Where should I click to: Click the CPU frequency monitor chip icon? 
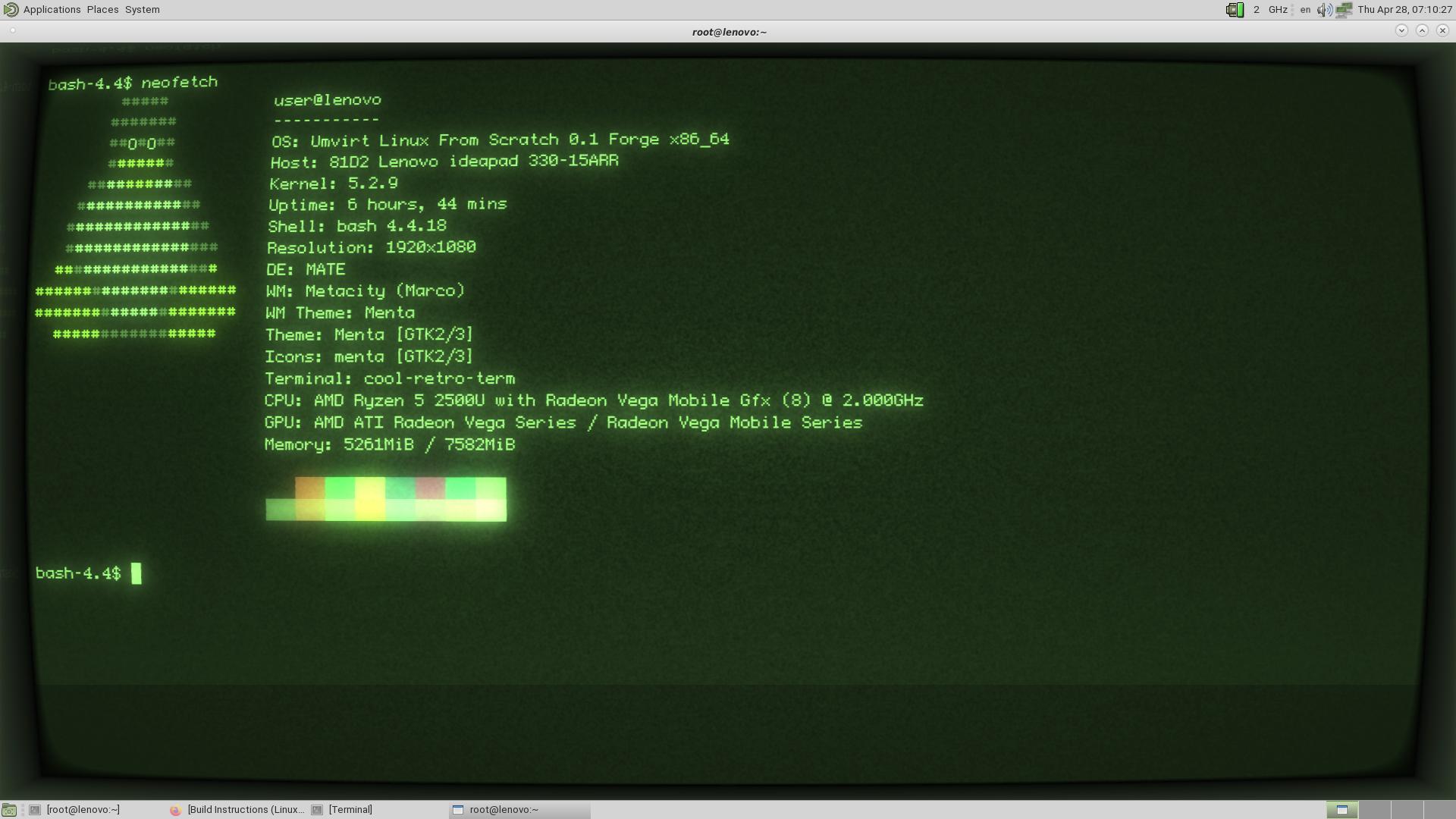coord(1235,10)
